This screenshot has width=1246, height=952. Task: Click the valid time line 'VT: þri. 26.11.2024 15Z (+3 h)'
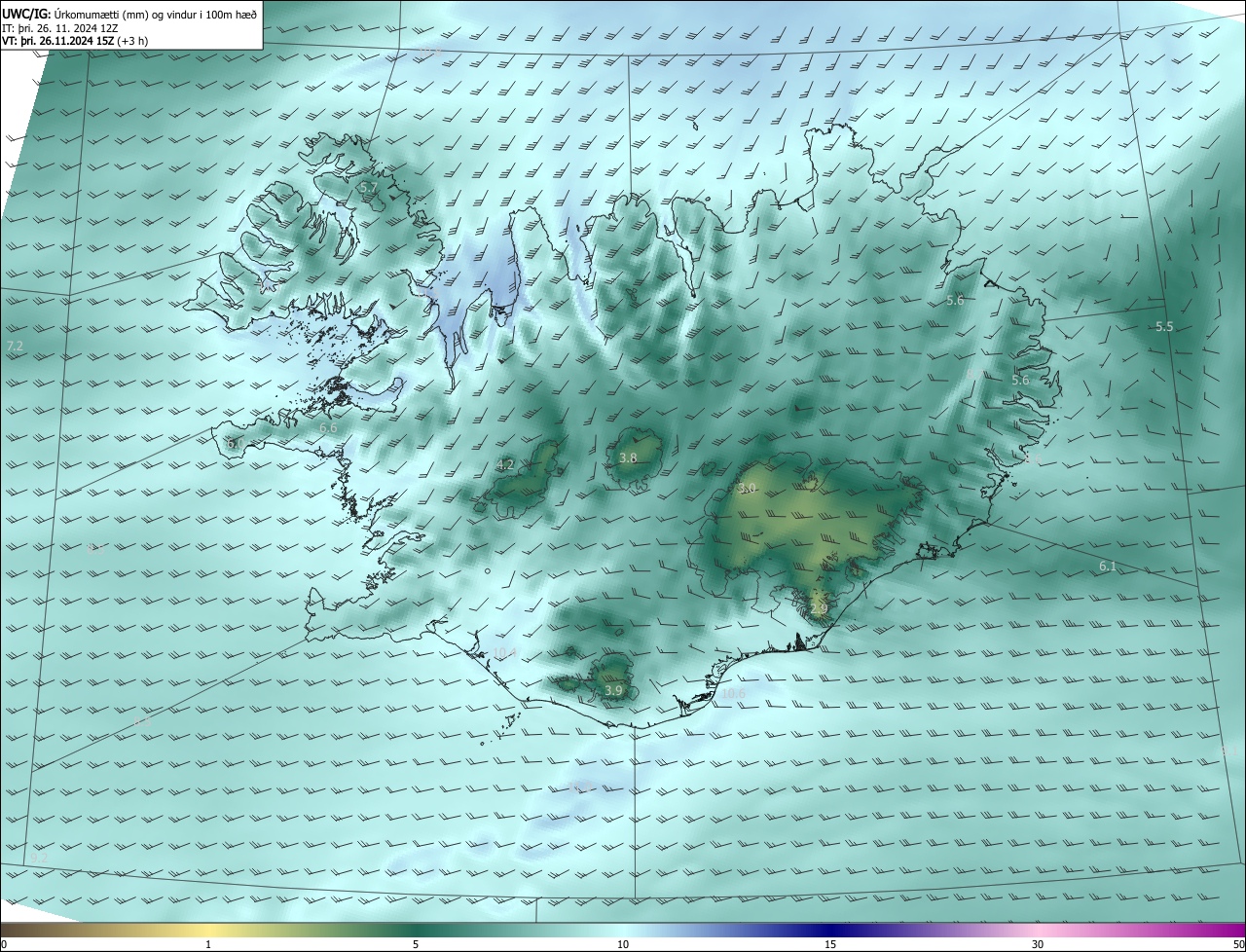click(75, 41)
